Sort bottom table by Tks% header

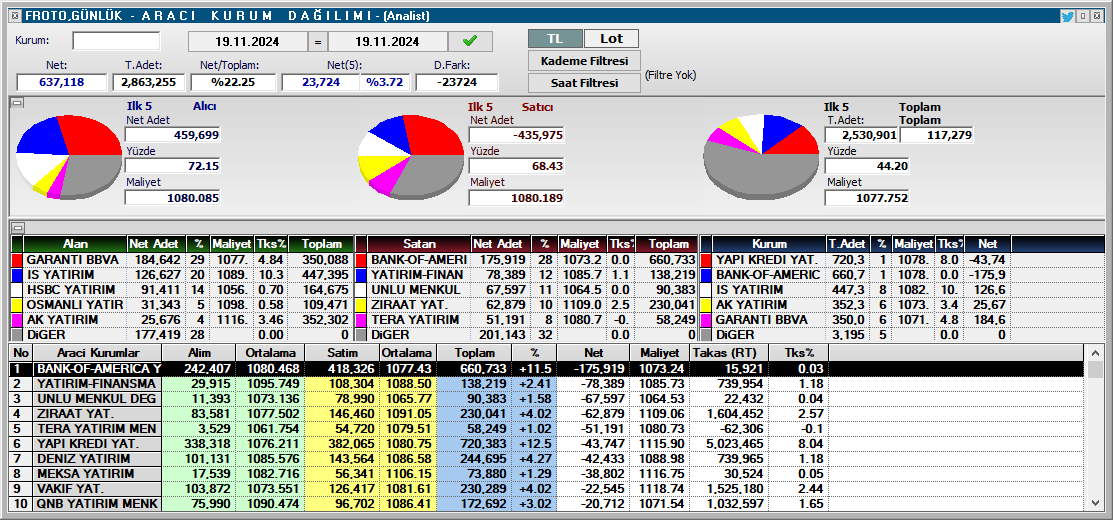tap(799, 353)
